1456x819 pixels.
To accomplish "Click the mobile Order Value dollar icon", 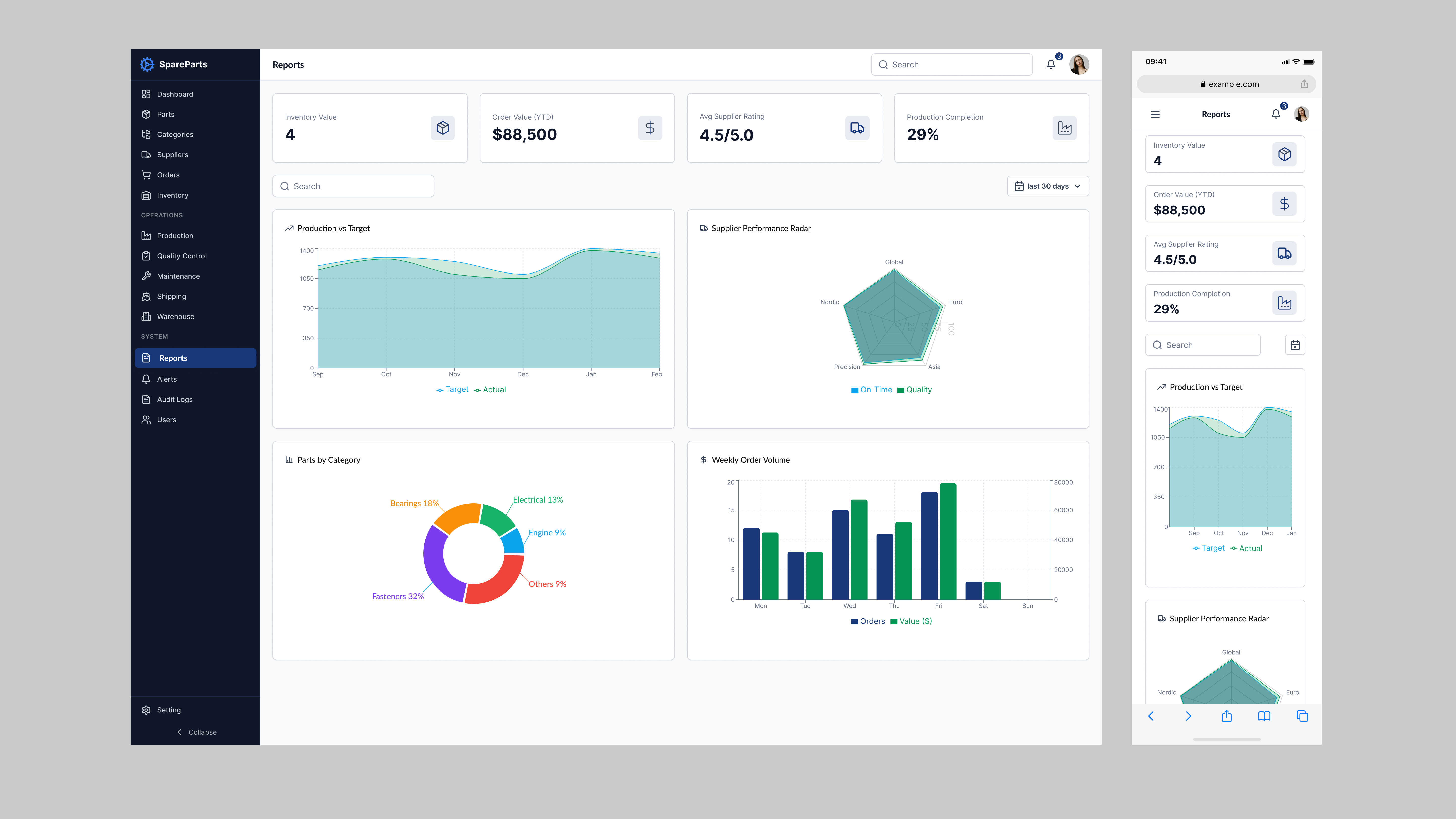I will pos(1284,204).
